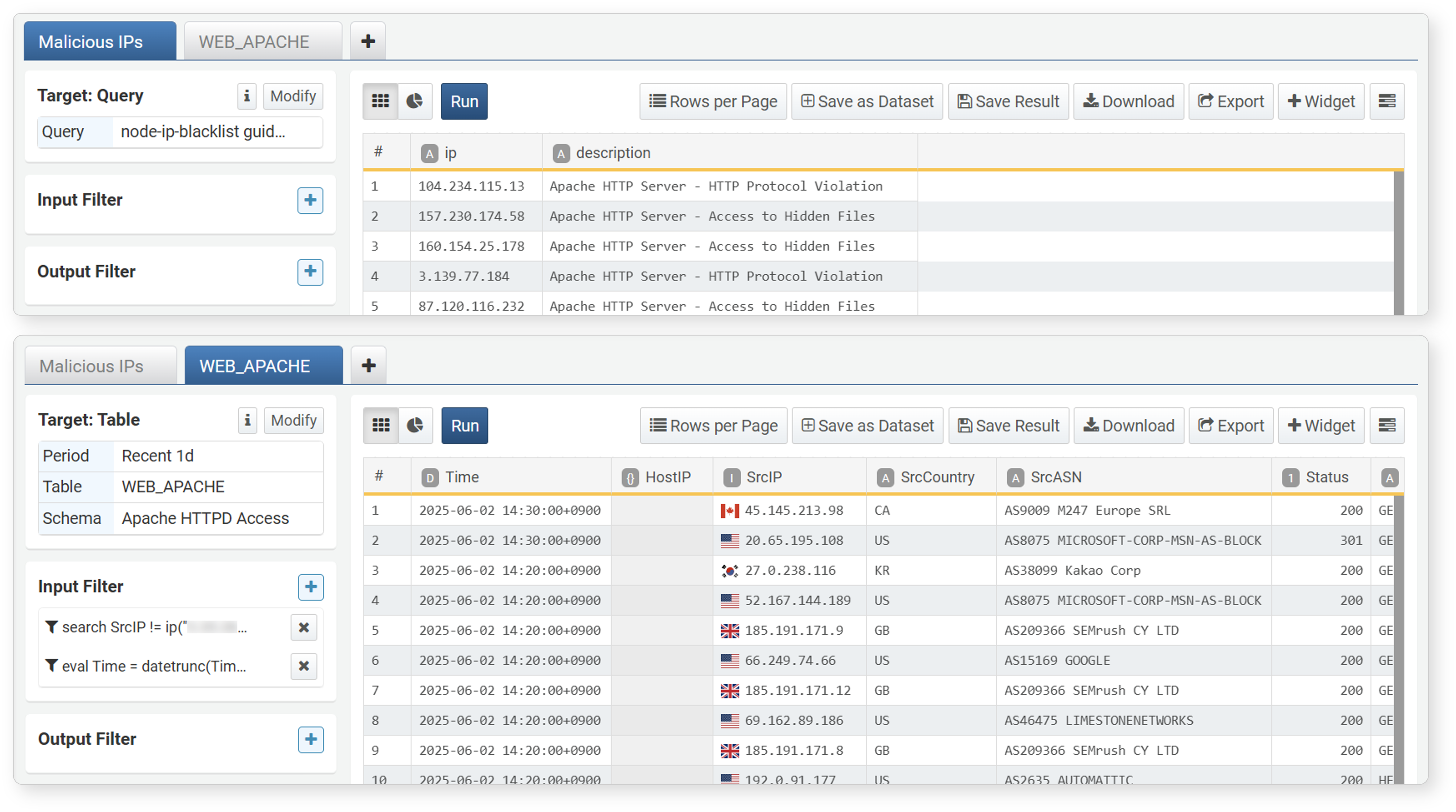This screenshot has width=1456, height=812.
Task: Select WEB_APACHE tab in top panel
Action: tap(263, 41)
